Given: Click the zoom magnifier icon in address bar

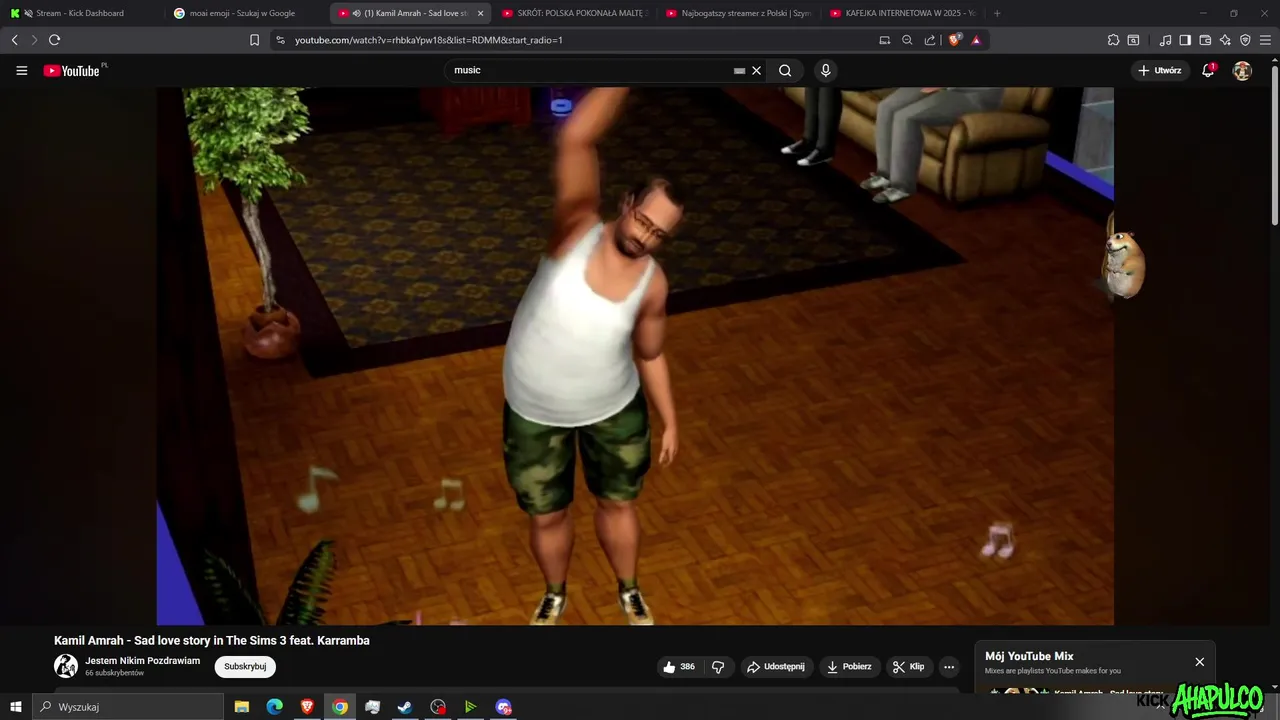Looking at the screenshot, I should (907, 40).
